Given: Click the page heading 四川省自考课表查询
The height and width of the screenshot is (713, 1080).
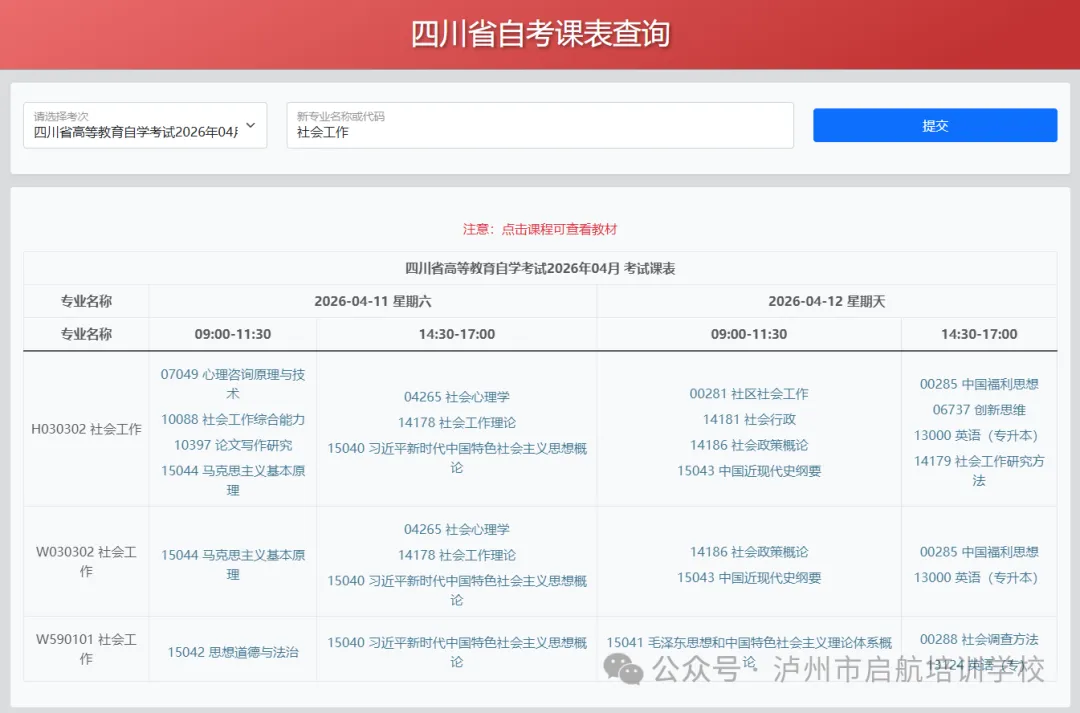Looking at the screenshot, I should pos(540,34).
